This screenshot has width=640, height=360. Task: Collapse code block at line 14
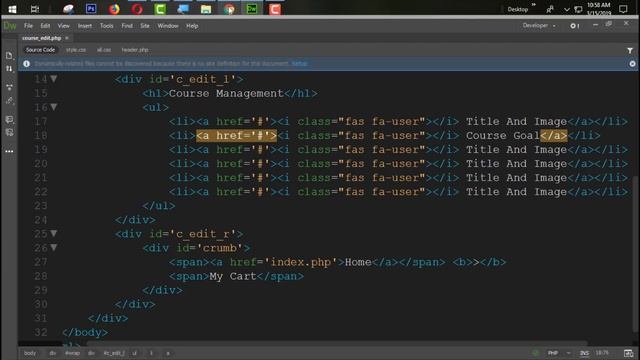(x=54, y=79)
